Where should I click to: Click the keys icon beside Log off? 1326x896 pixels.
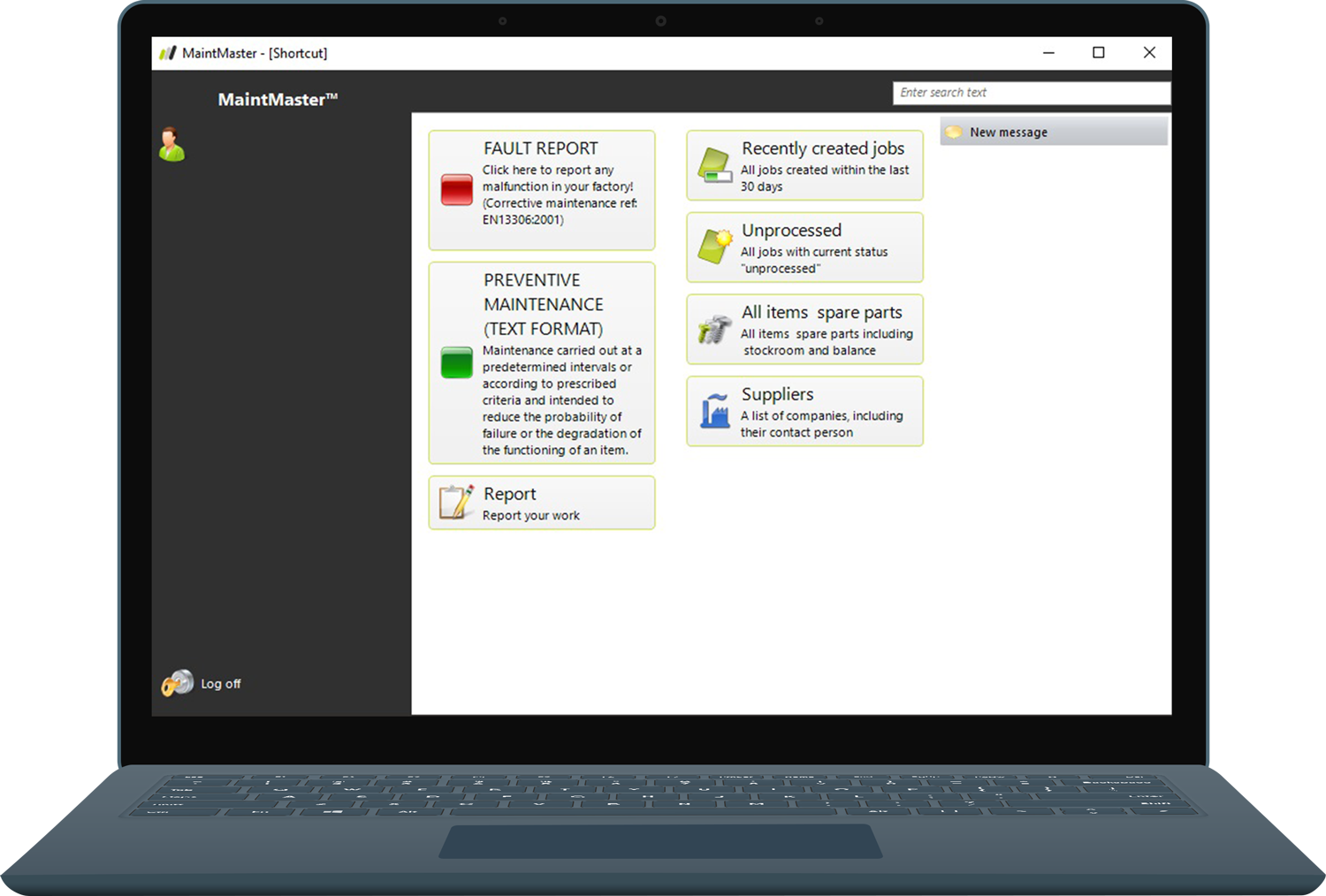coord(177,683)
